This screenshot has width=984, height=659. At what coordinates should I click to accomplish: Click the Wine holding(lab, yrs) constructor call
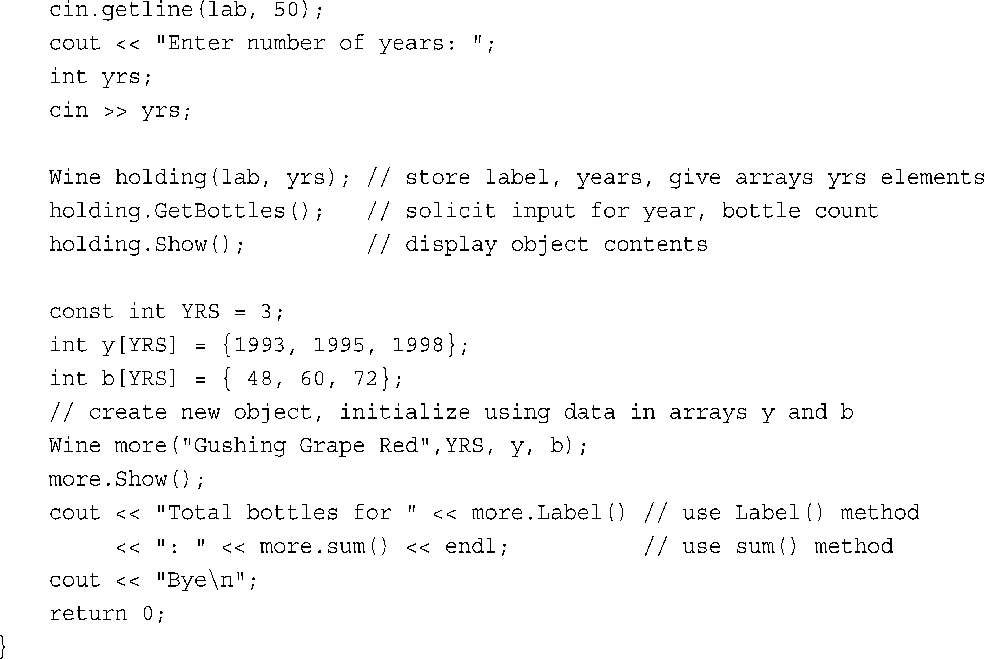pos(200,178)
